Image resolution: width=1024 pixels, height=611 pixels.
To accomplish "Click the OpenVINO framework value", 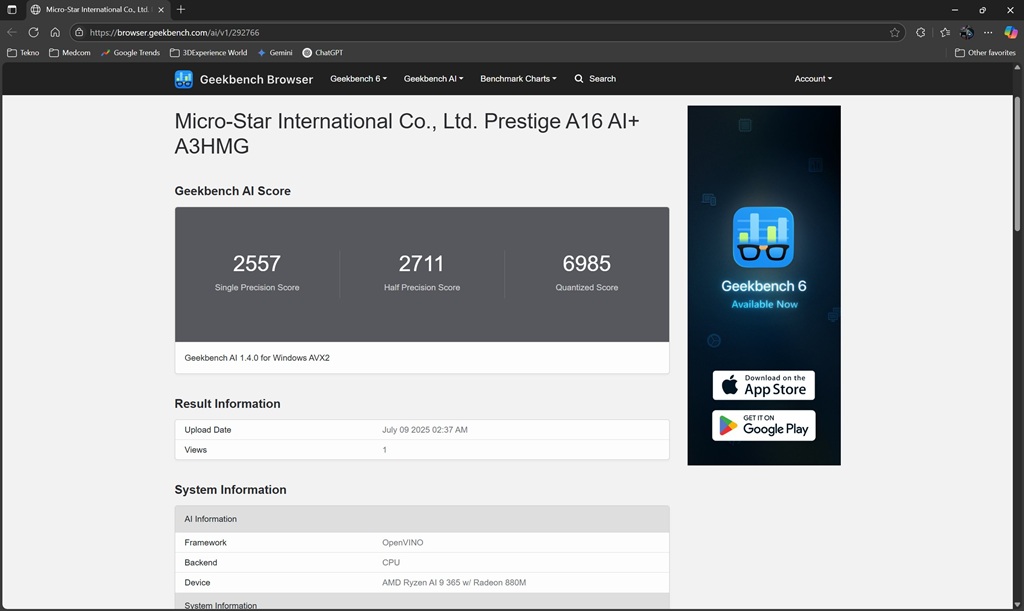I will [402, 542].
